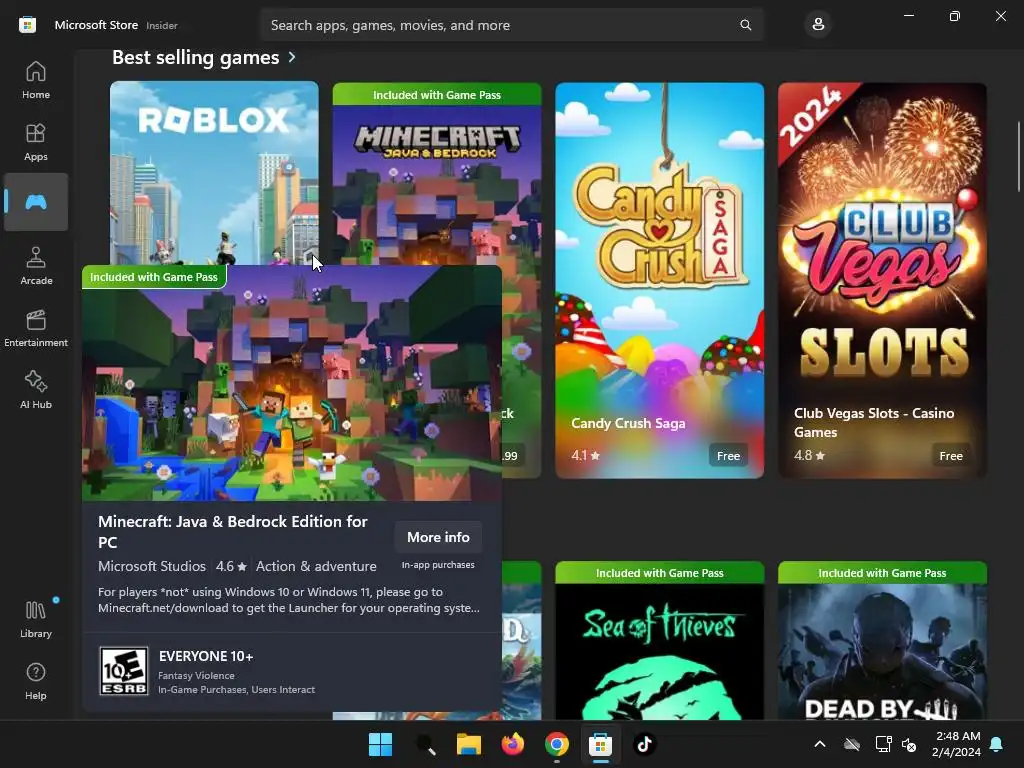
Task: Open the Dead by Daylight card
Action: click(x=882, y=641)
